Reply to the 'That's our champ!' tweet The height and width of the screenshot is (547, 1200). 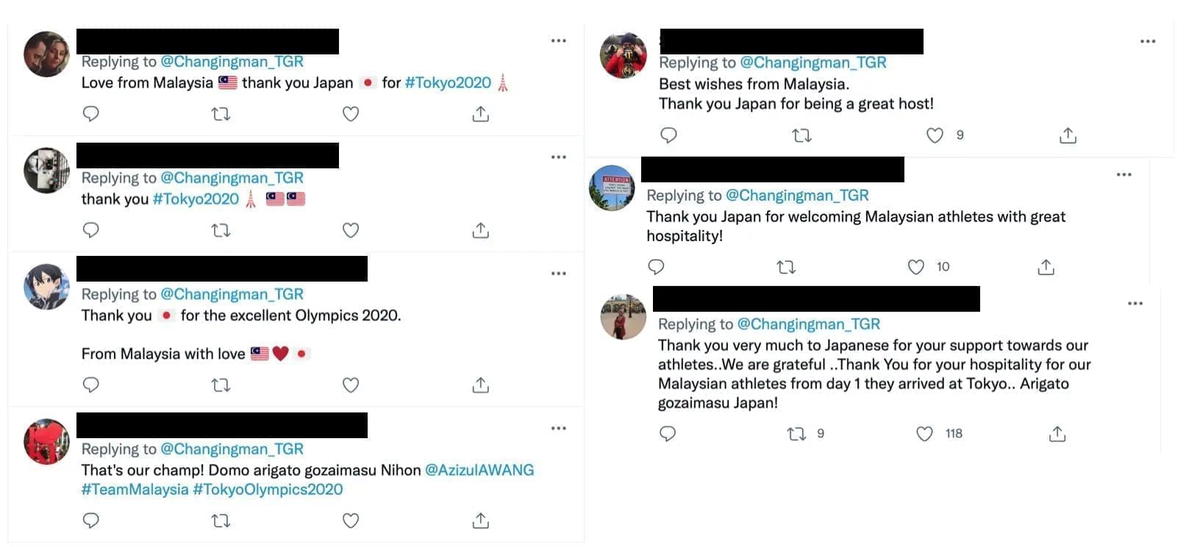91,520
